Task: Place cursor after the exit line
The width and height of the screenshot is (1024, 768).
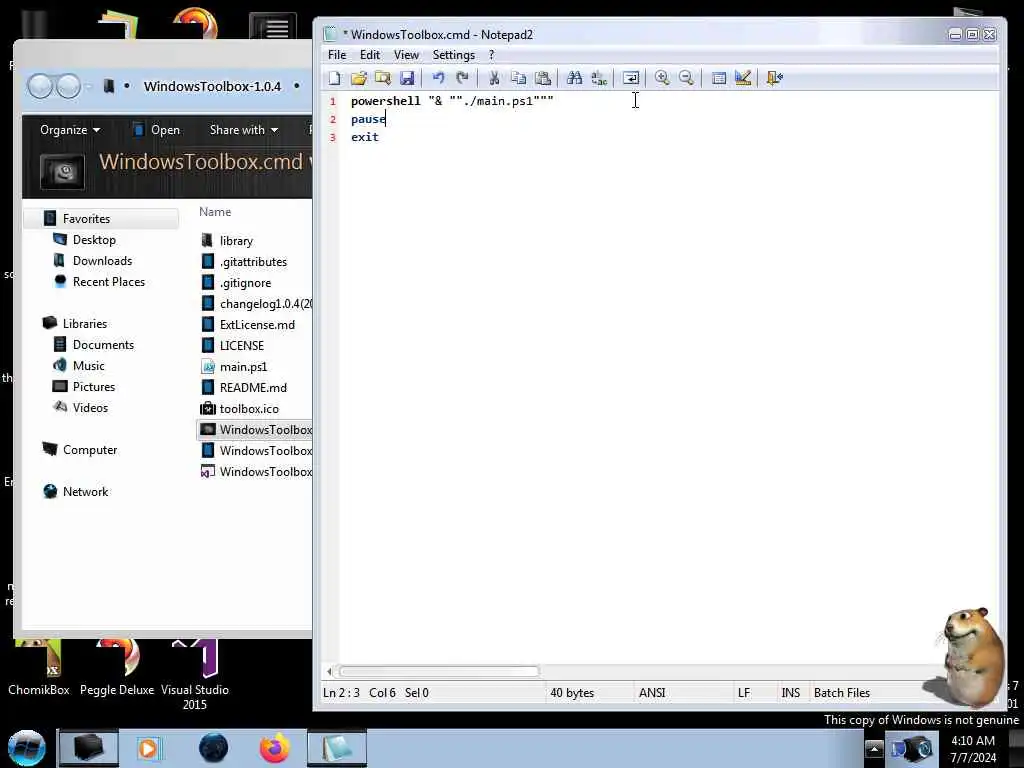Action: (x=379, y=137)
